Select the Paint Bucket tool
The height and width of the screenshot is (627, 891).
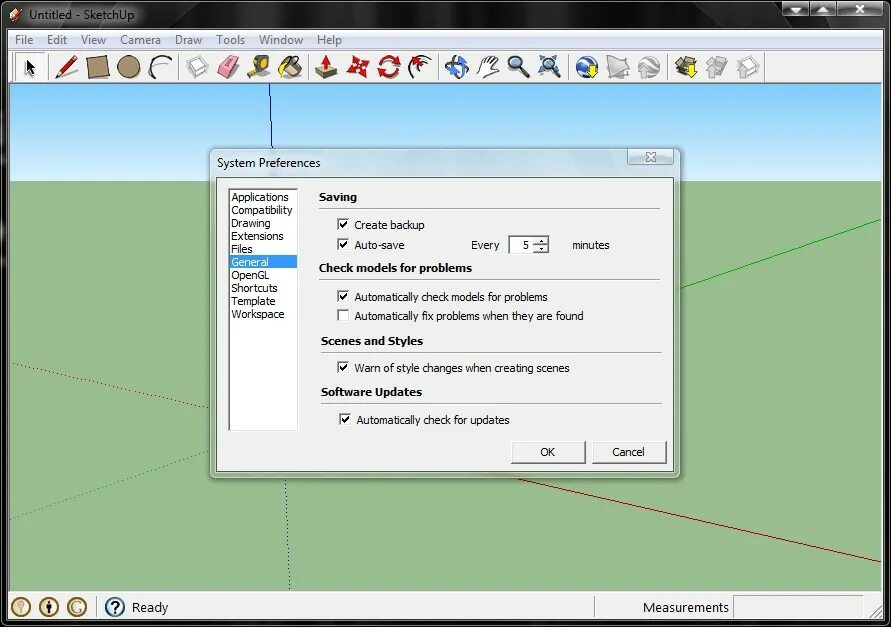[x=290, y=67]
